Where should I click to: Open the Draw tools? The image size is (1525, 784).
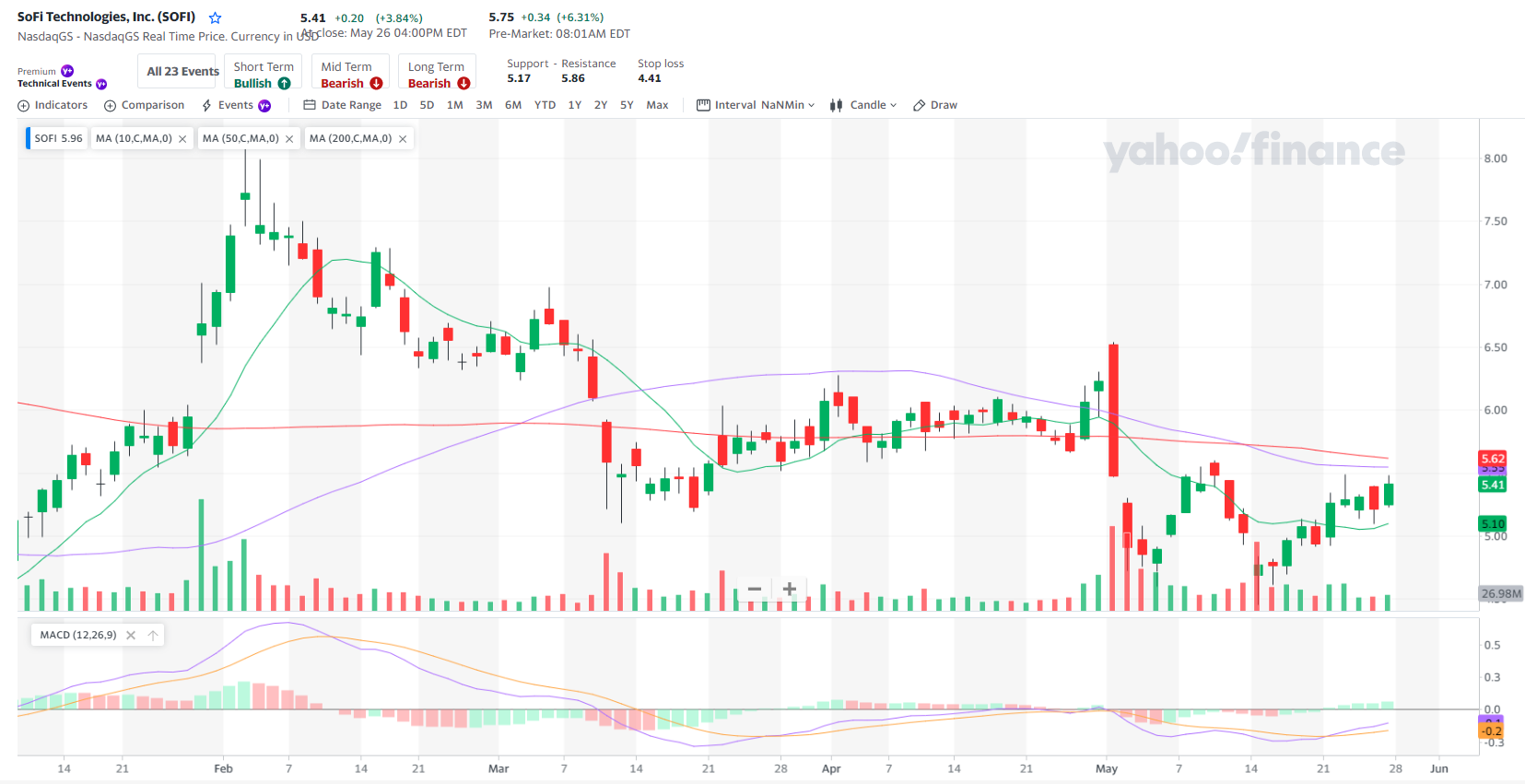tap(935, 105)
